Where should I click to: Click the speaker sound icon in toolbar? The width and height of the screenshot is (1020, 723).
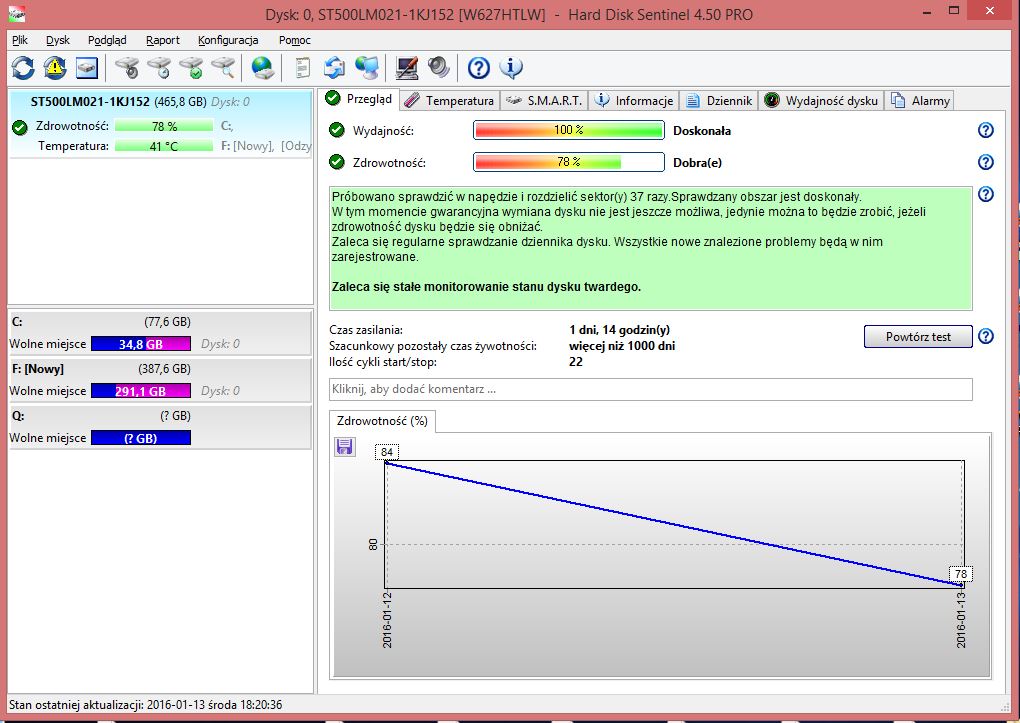click(438, 68)
